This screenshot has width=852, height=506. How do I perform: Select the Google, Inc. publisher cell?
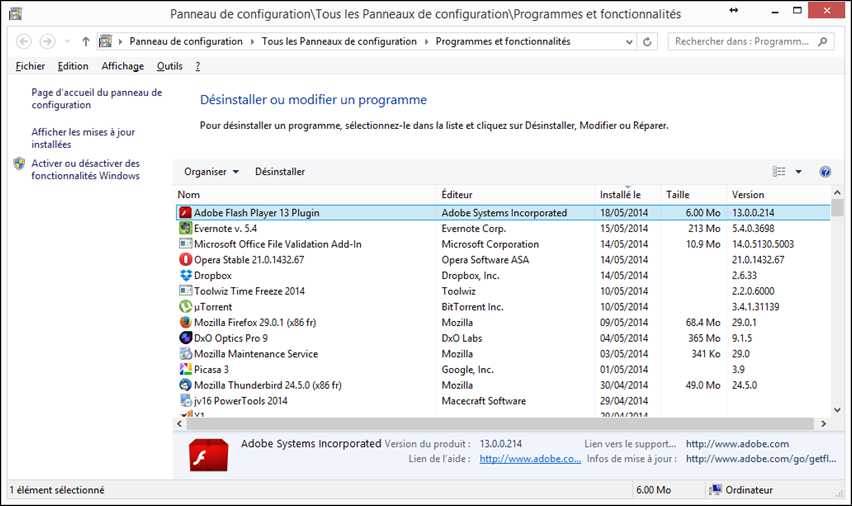[467, 370]
